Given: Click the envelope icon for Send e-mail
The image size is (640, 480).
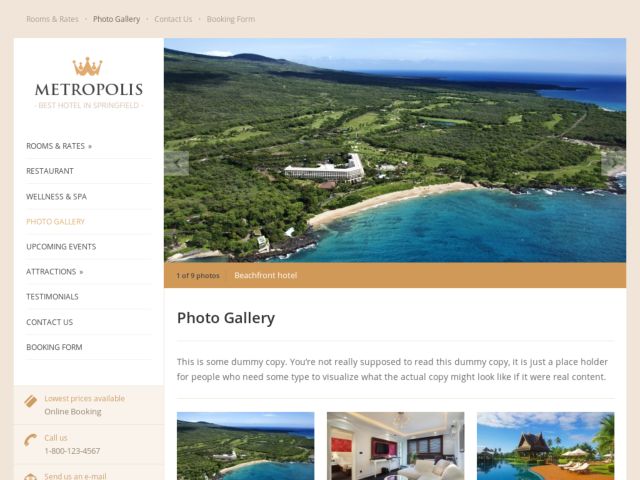Looking at the screenshot, I should [31, 476].
